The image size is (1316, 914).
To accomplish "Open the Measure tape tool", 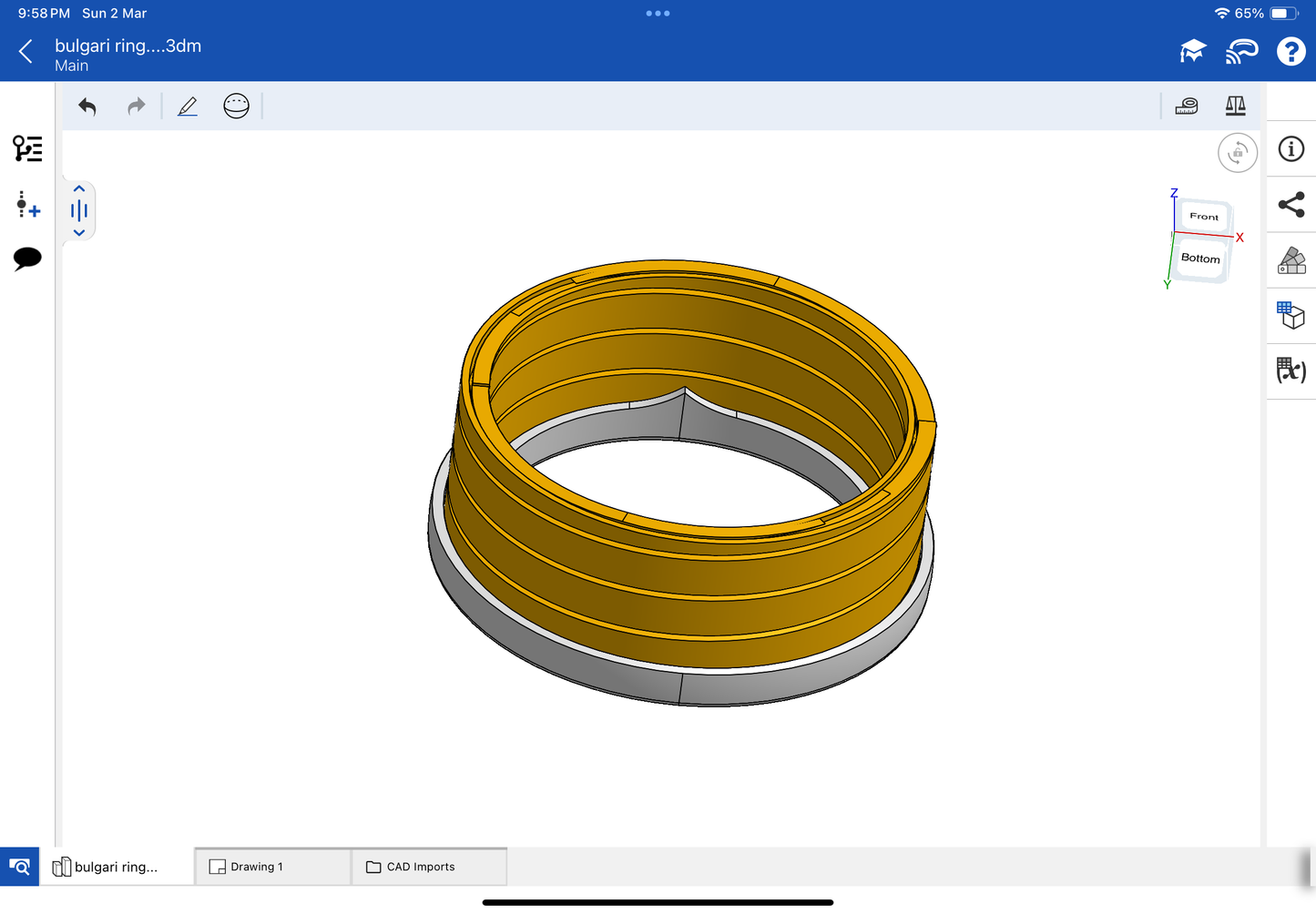I will (1186, 107).
